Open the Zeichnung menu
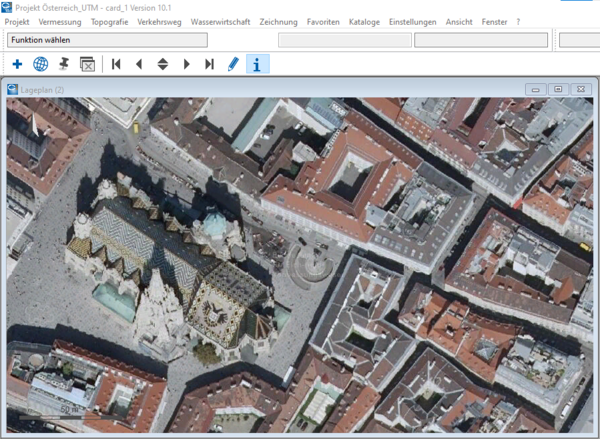 (279, 22)
